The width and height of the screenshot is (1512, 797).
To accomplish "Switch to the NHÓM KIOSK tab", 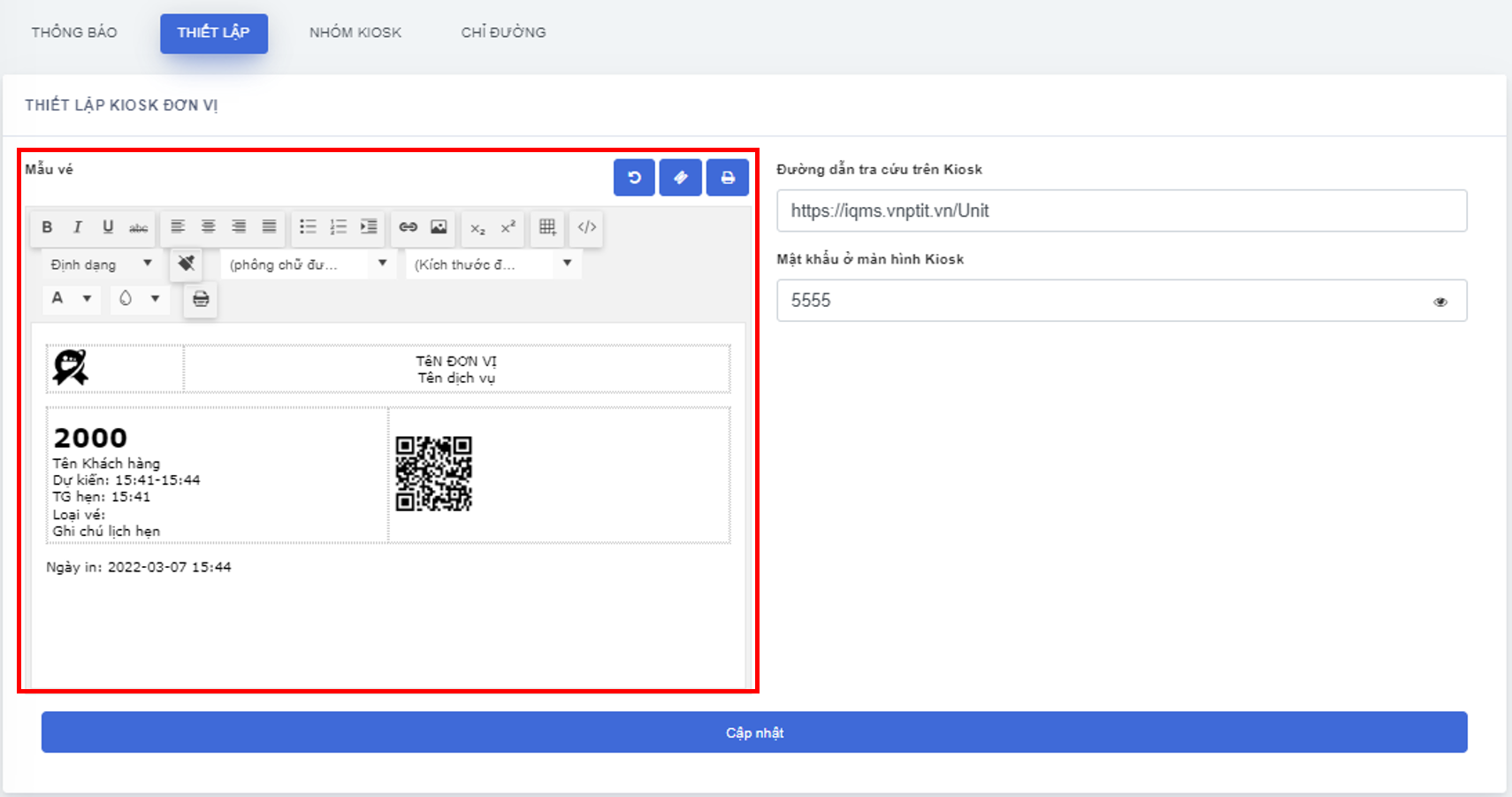I will pos(355,33).
